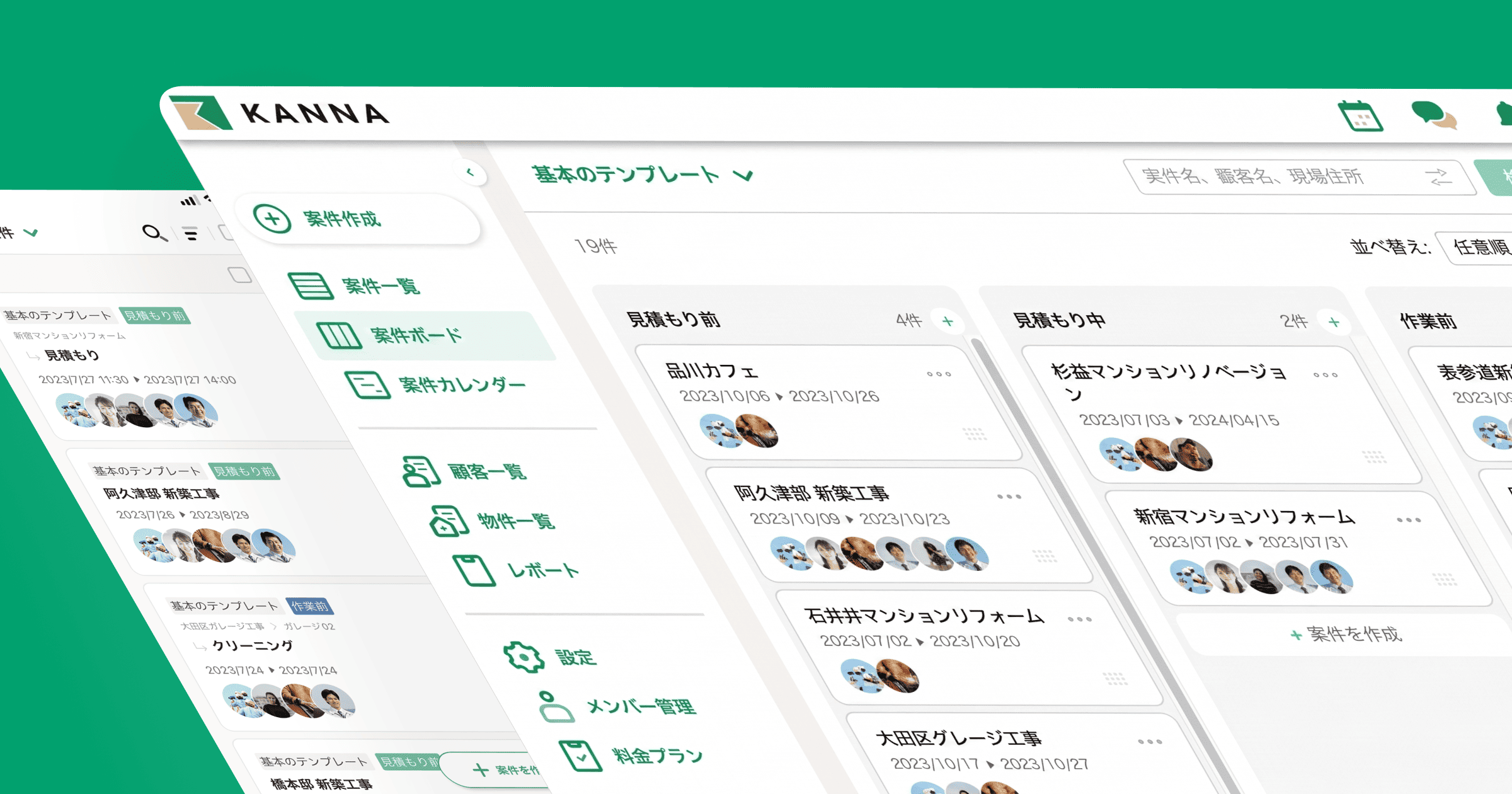1512x794 pixels.
Task: Click the swap arrows icon in search field
Action: [1439, 177]
